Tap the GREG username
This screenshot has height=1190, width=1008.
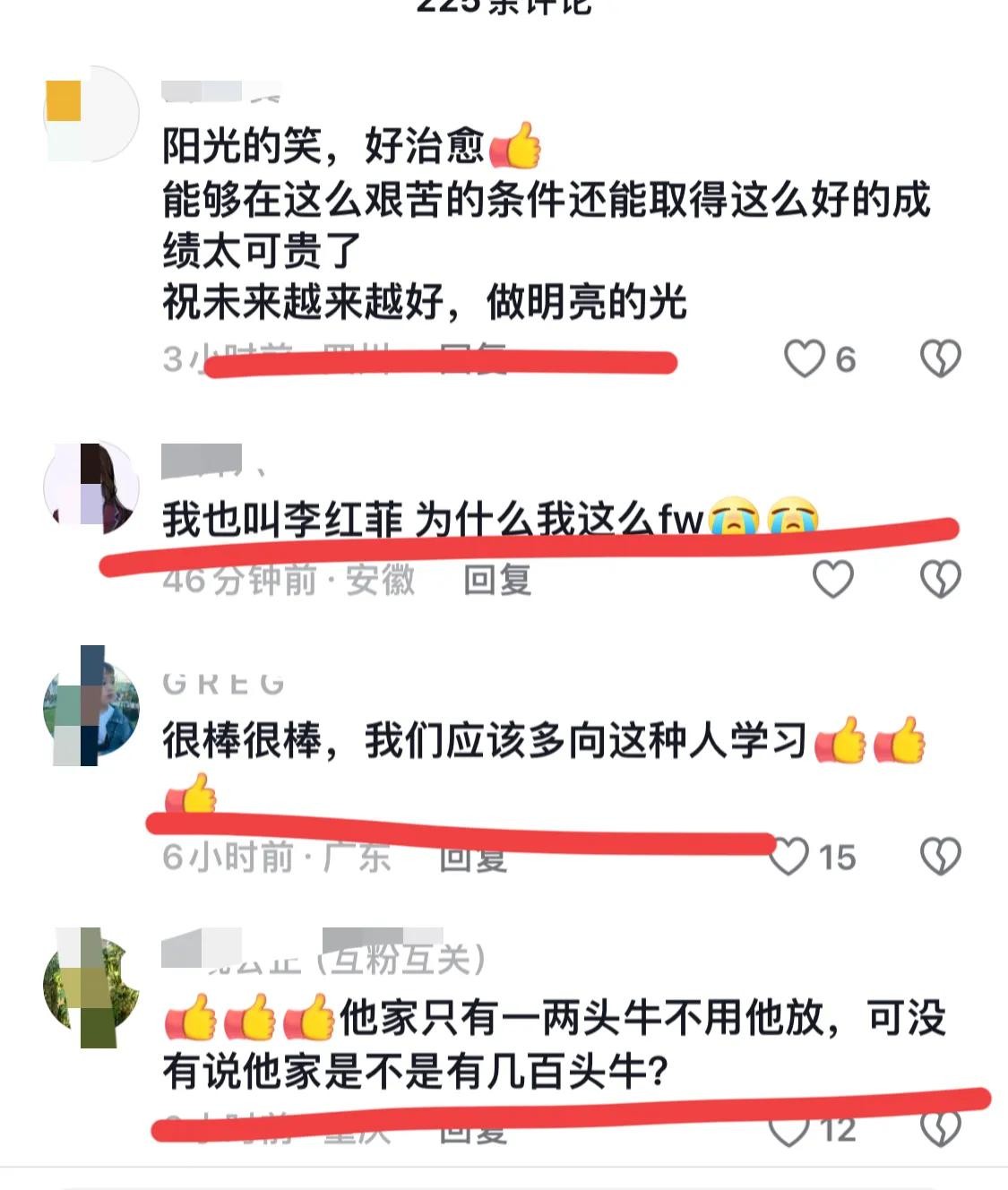(224, 684)
